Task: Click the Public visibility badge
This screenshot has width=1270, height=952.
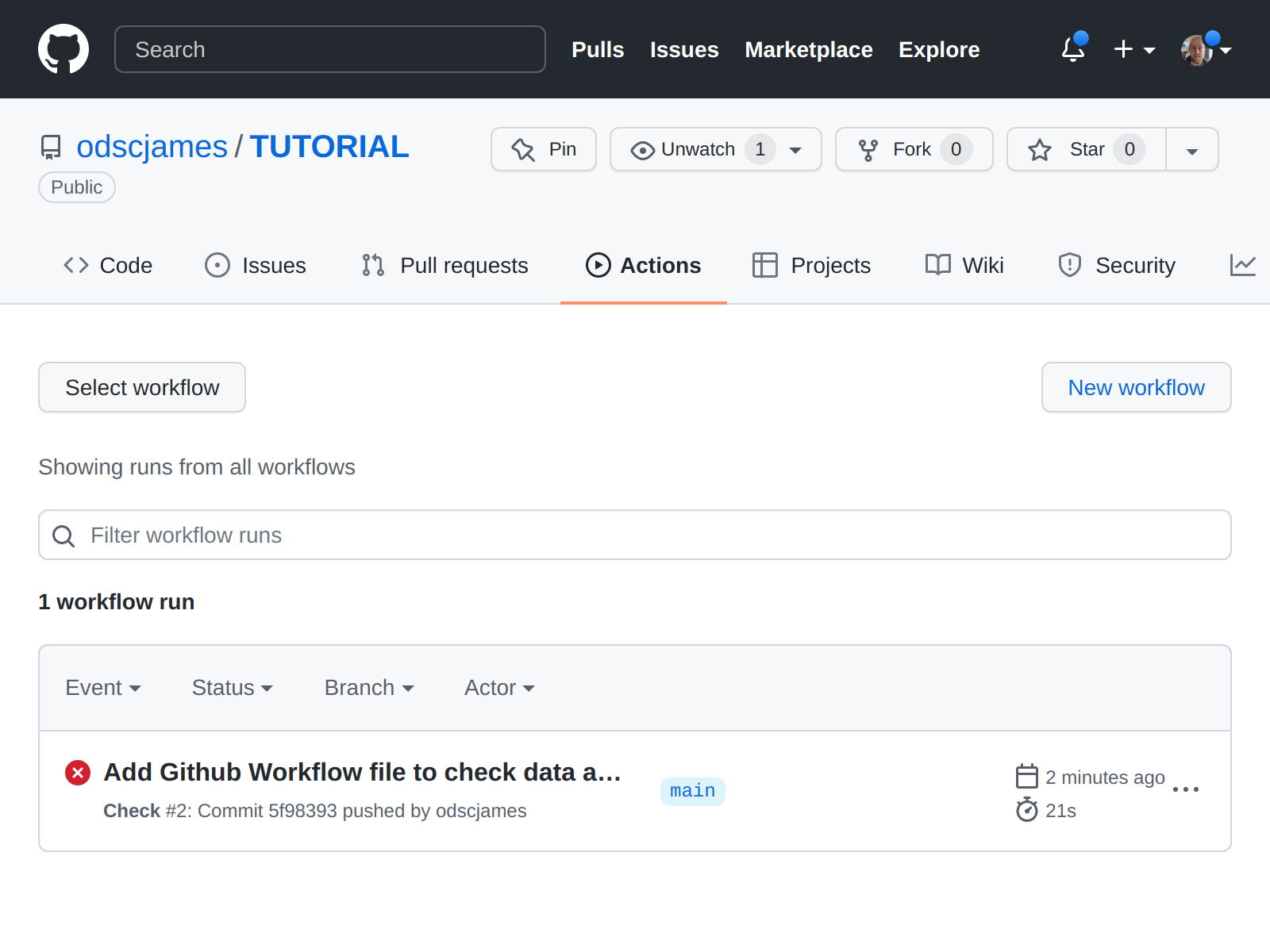Action: [x=77, y=187]
